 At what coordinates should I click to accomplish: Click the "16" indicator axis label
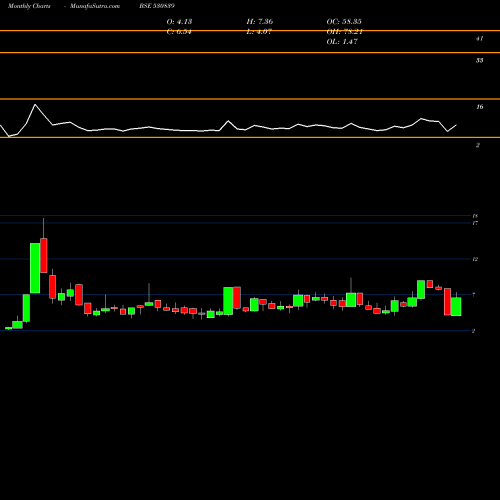[x=479, y=107]
